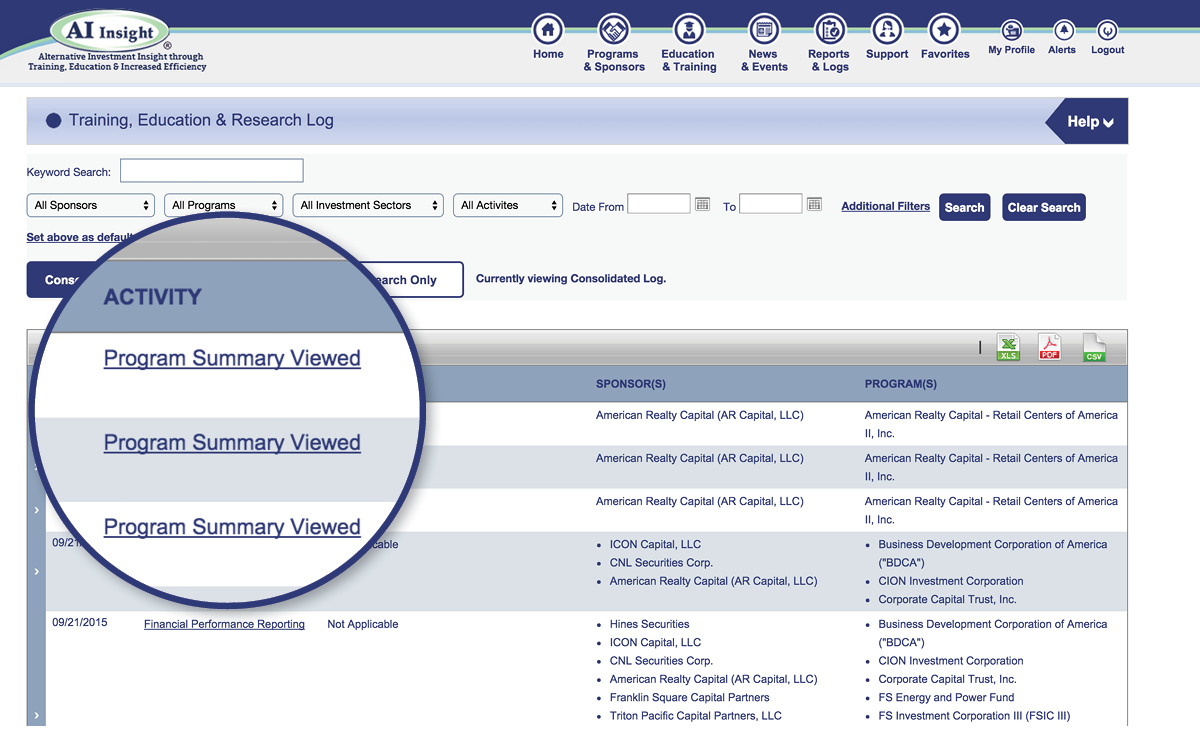Click the Support headset icon

click(887, 29)
